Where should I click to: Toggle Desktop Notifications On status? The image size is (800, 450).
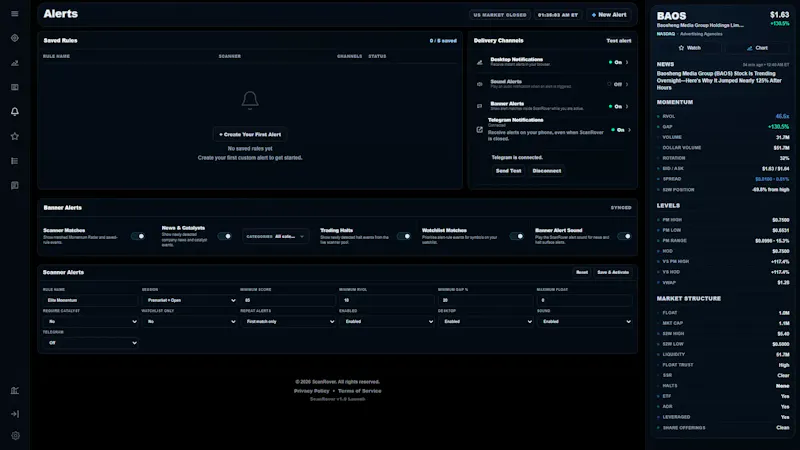(615, 62)
